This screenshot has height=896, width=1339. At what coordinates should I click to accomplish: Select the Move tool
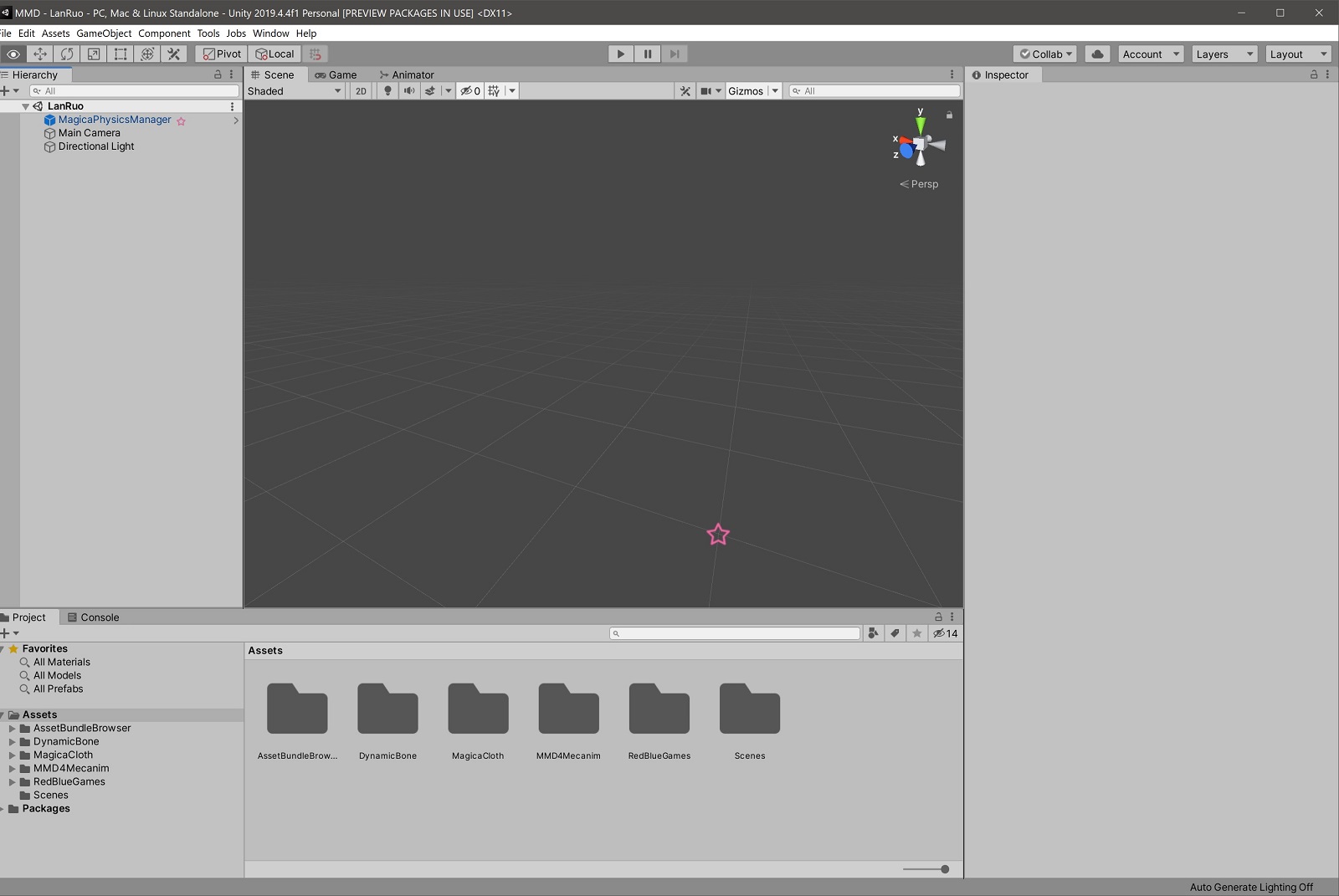40,54
